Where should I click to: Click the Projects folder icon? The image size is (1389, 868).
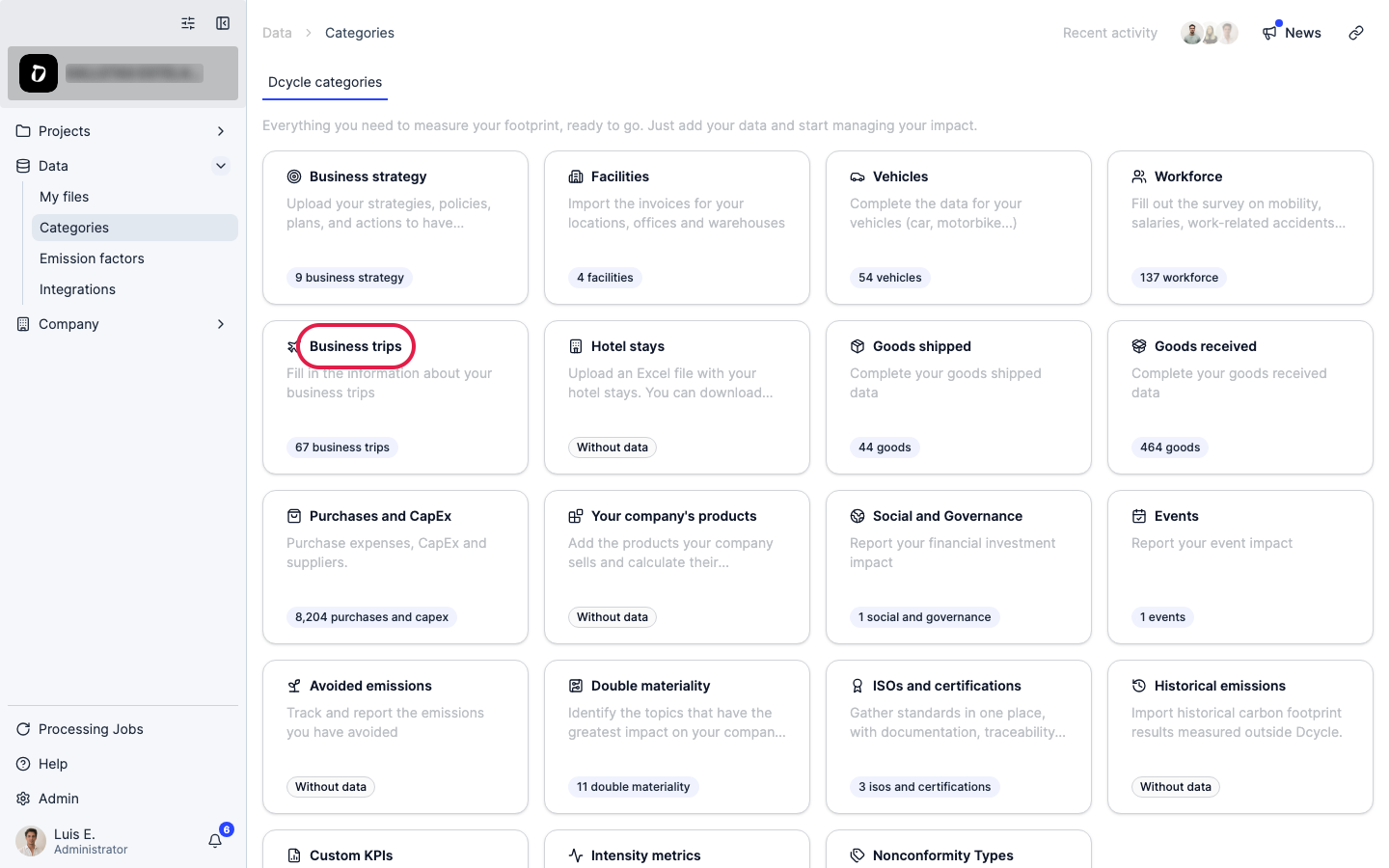click(x=23, y=131)
